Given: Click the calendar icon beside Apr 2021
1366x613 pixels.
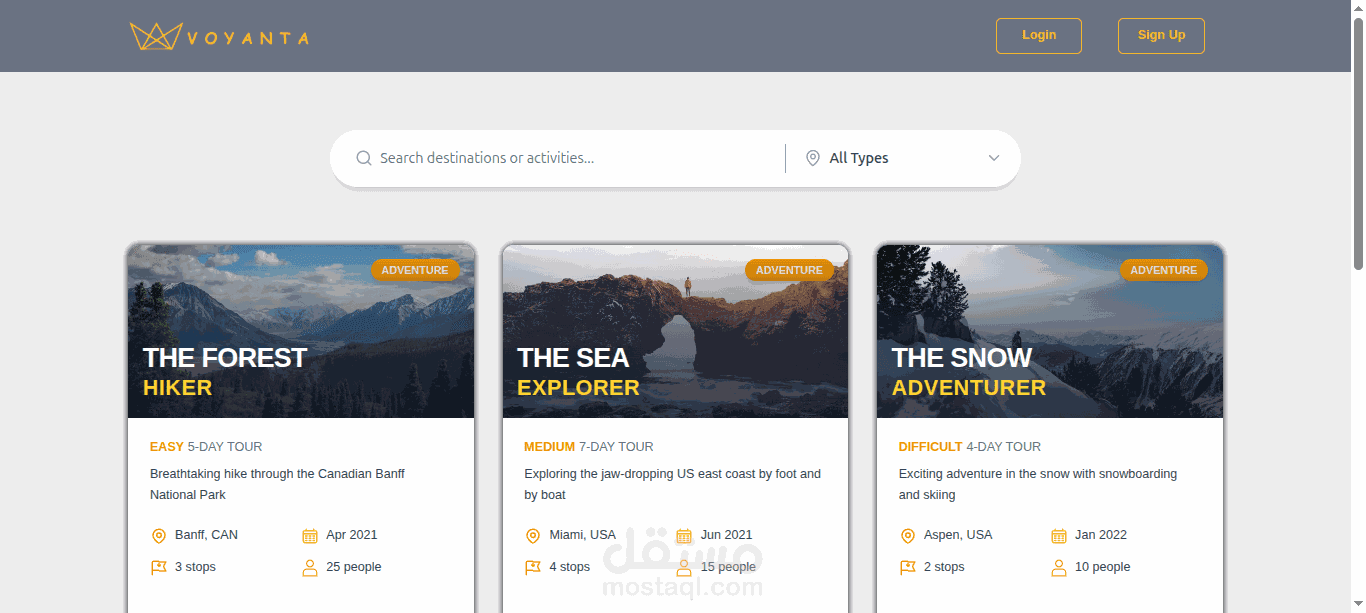Looking at the screenshot, I should click(x=308, y=535).
